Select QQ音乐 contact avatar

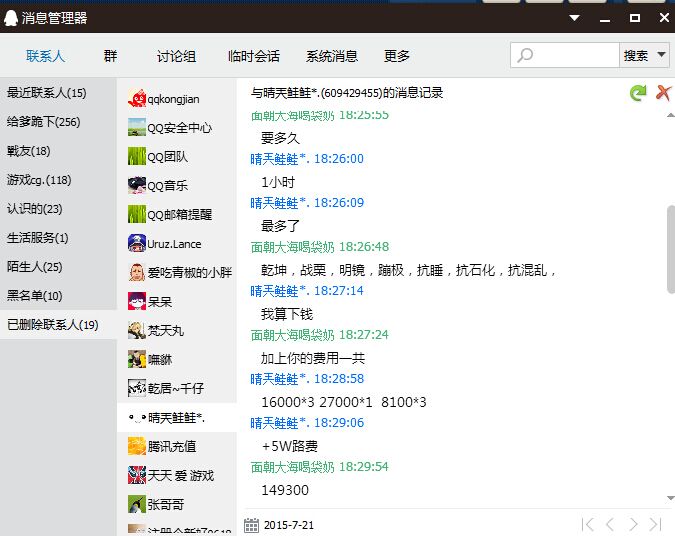pos(138,185)
